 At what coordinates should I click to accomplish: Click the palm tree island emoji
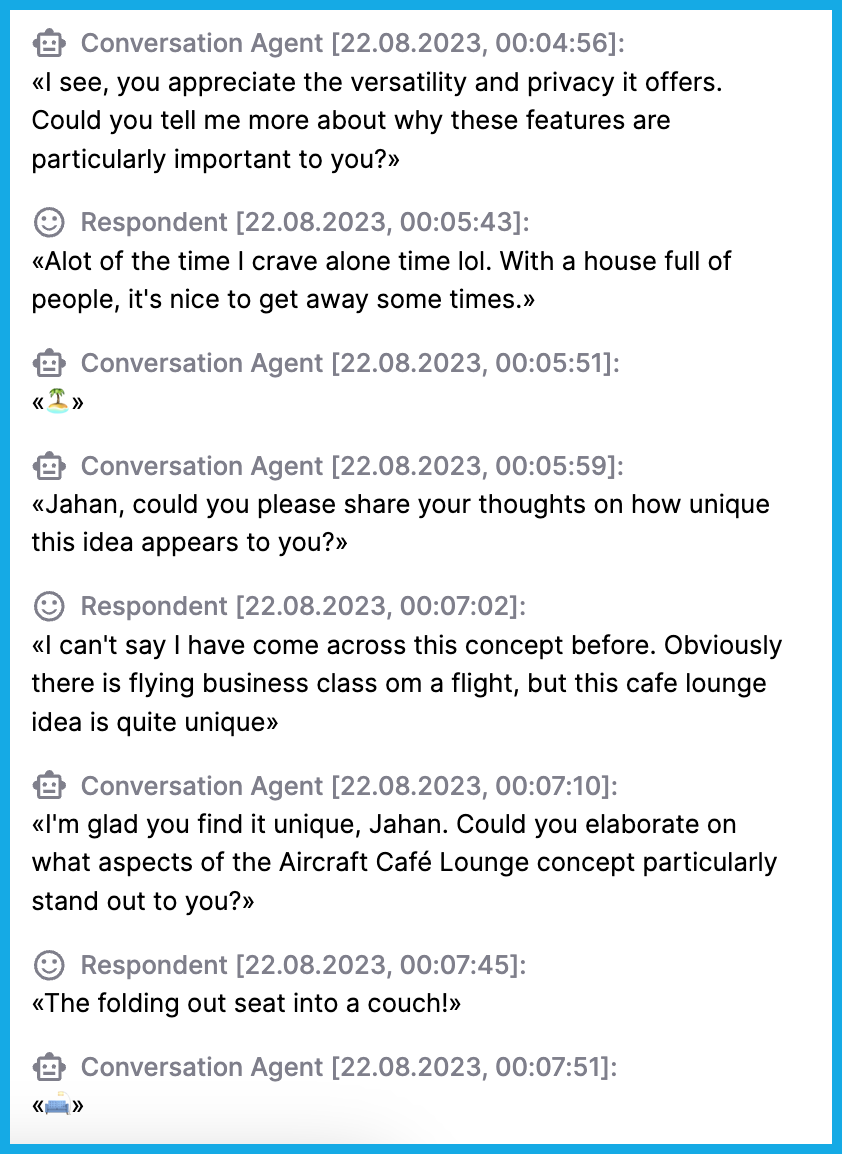tap(57, 402)
